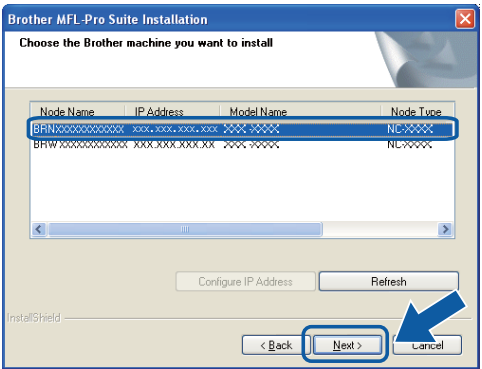This screenshot has height=369, width=482.
Task: Proceed with the Next button
Action: pyautogui.click(x=347, y=345)
